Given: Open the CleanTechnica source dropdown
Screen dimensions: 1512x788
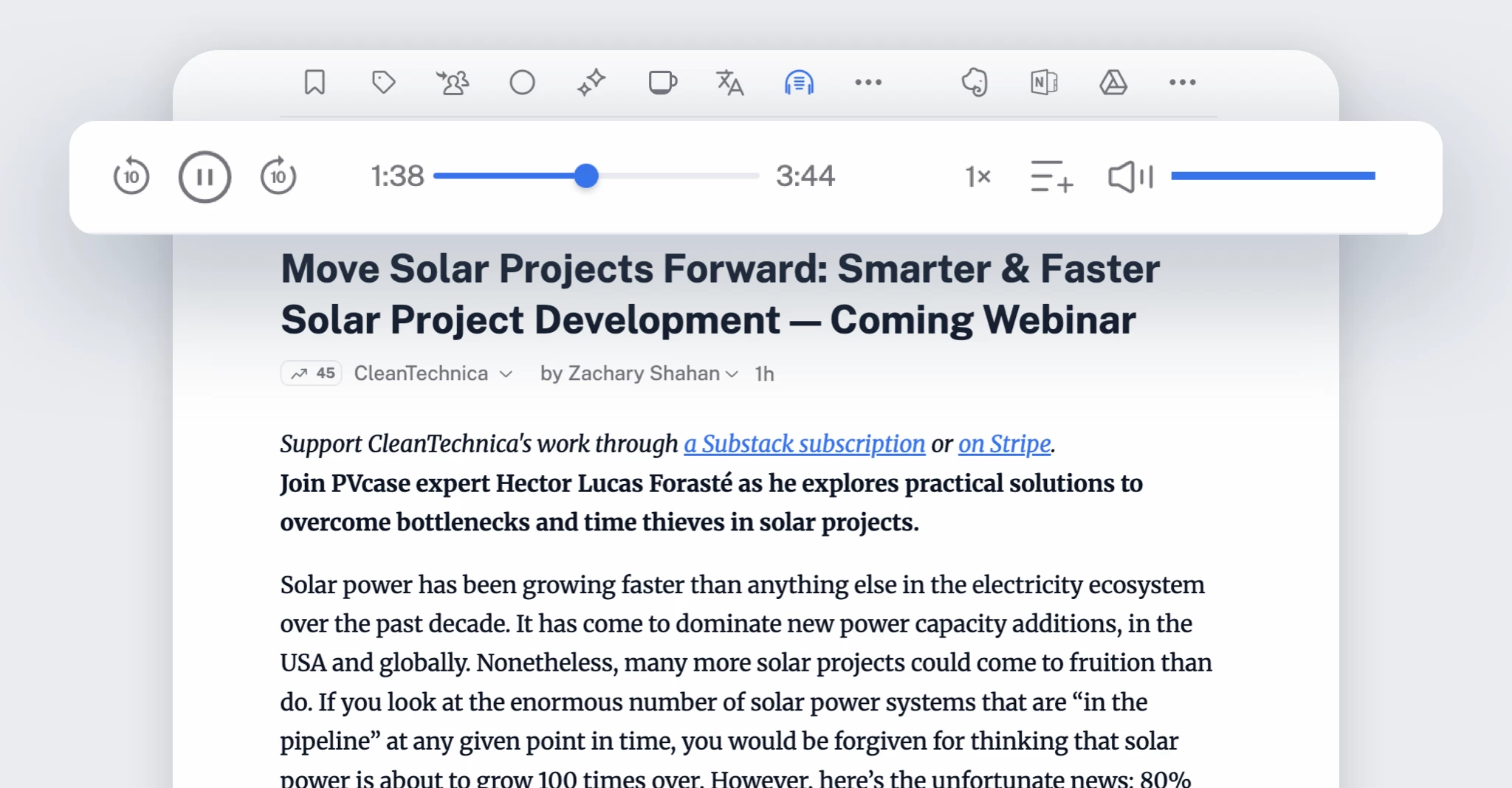Looking at the screenshot, I should pos(433,373).
